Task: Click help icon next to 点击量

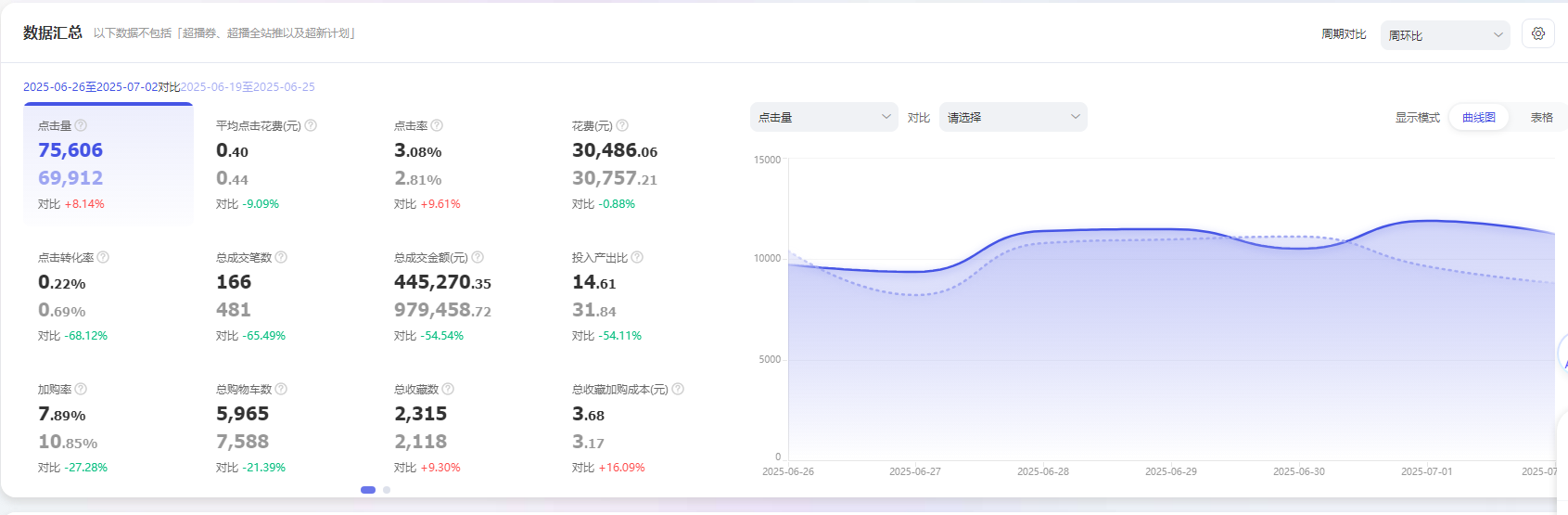Action: pos(81,125)
